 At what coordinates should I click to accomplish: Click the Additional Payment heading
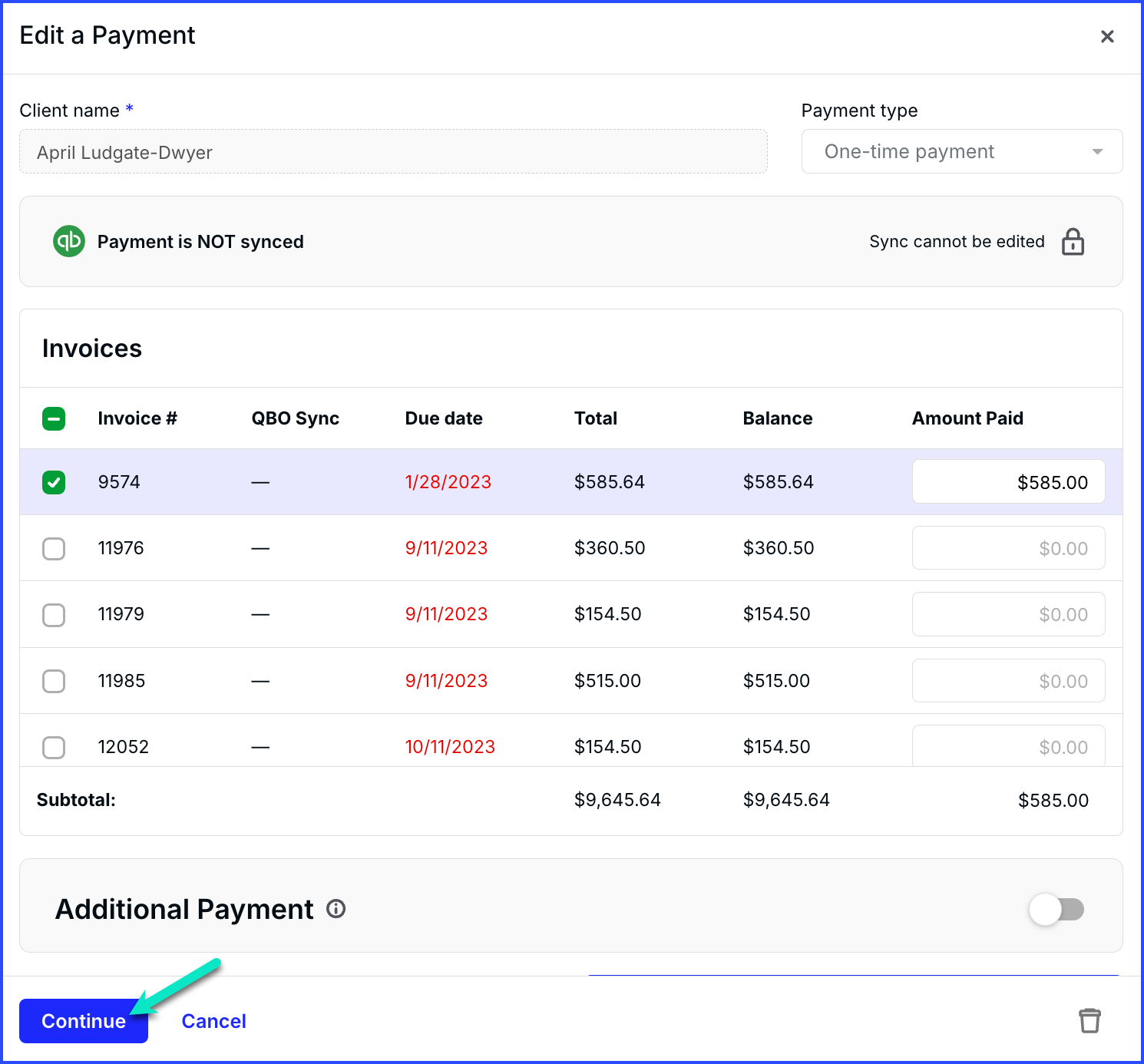coord(184,910)
